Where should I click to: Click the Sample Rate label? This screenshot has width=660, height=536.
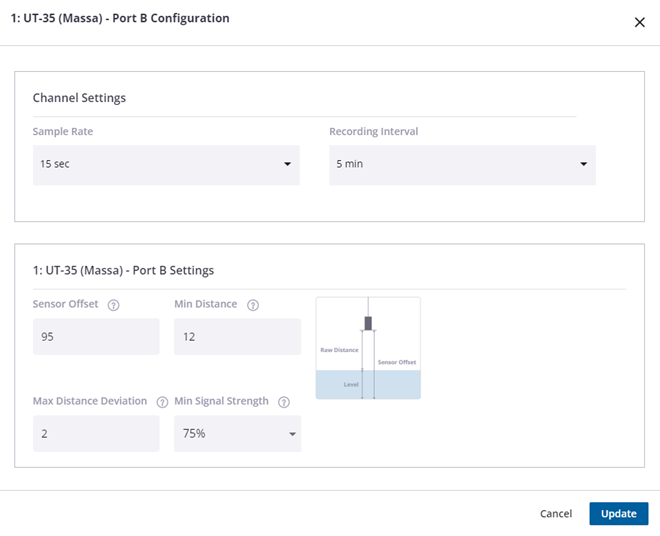pyautogui.click(x=63, y=131)
